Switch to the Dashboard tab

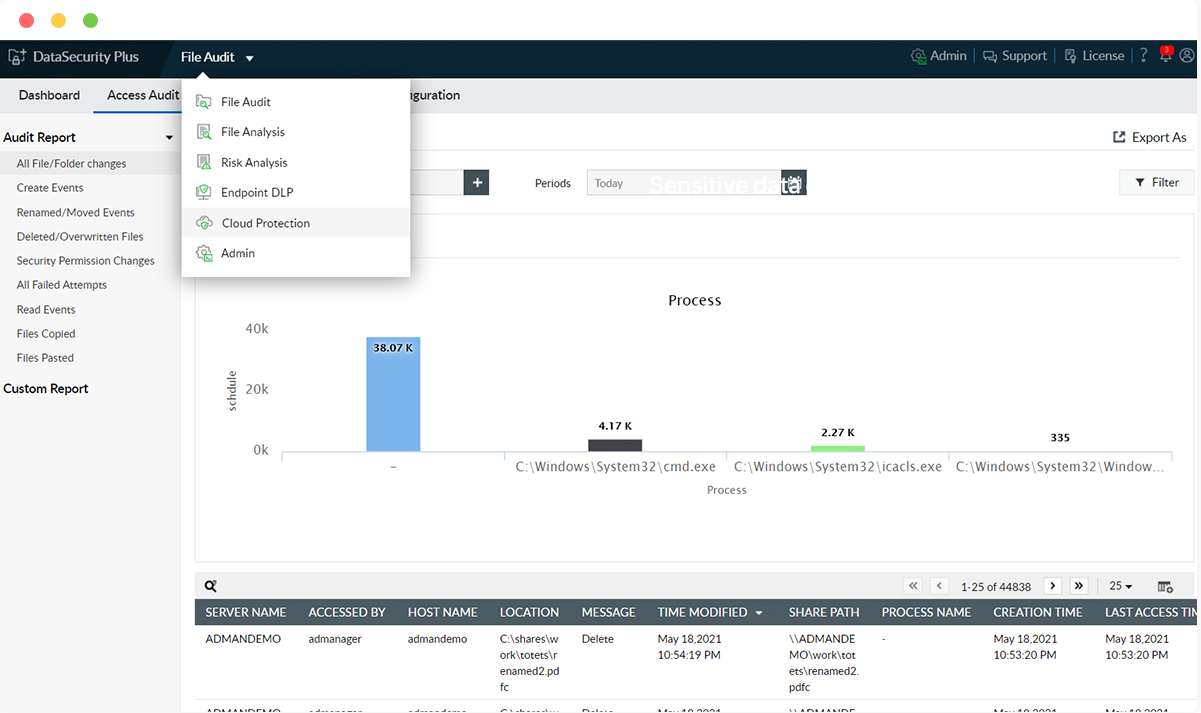coord(49,95)
